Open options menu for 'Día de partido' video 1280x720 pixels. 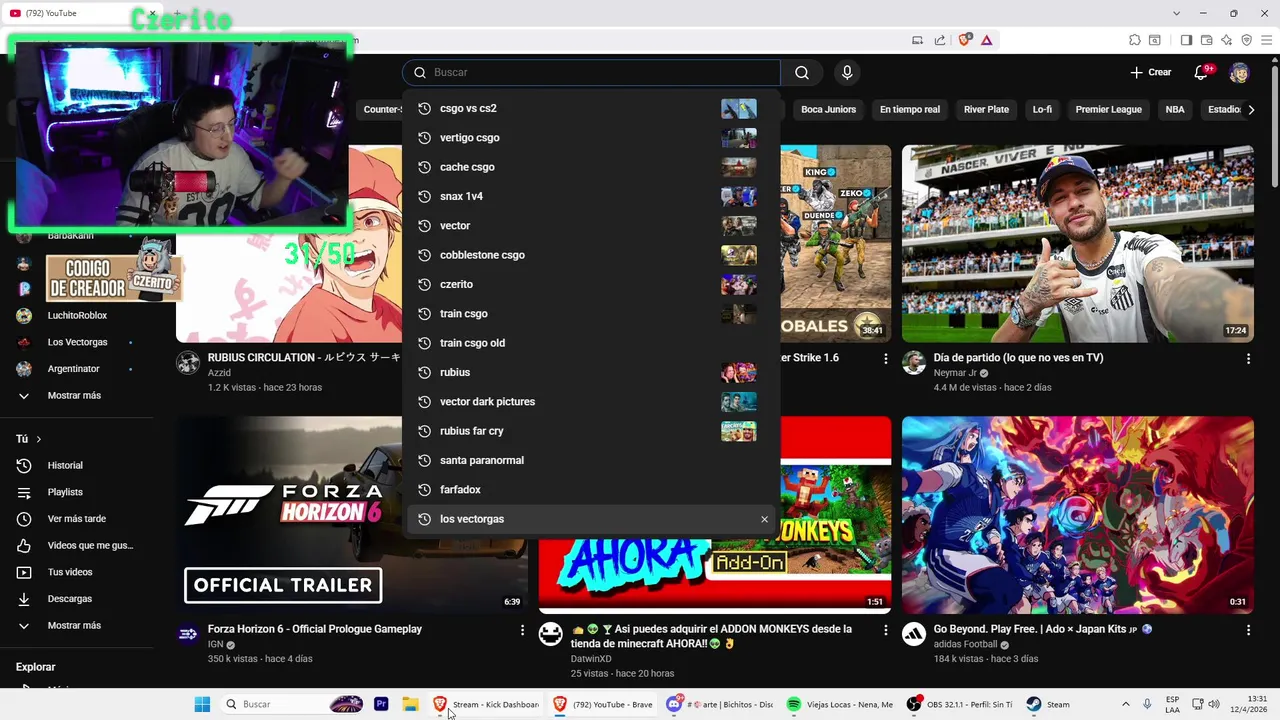pyautogui.click(x=1248, y=358)
